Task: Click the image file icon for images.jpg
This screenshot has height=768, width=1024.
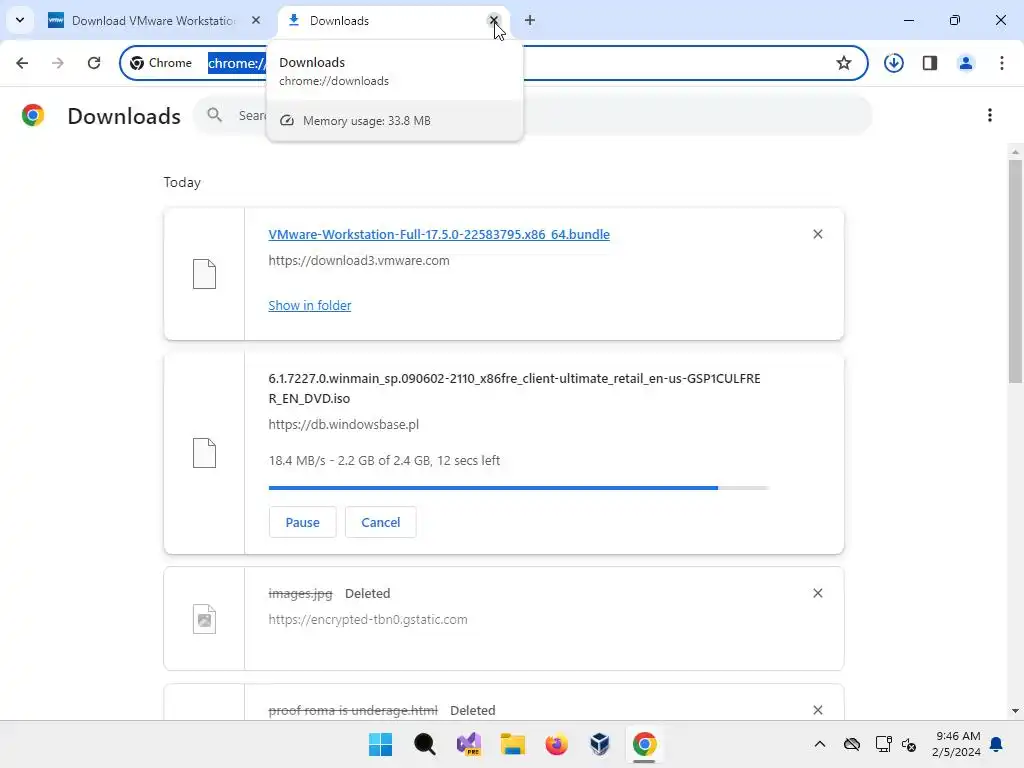Action: point(204,618)
